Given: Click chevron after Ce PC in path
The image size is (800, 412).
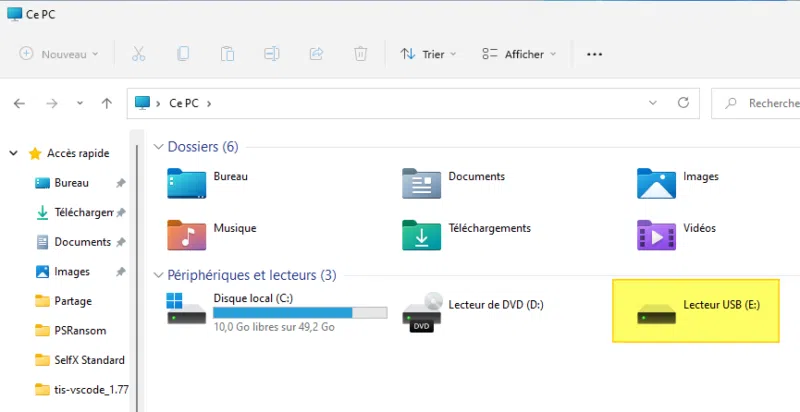Looking at the screenshot, I should (209, 104).
